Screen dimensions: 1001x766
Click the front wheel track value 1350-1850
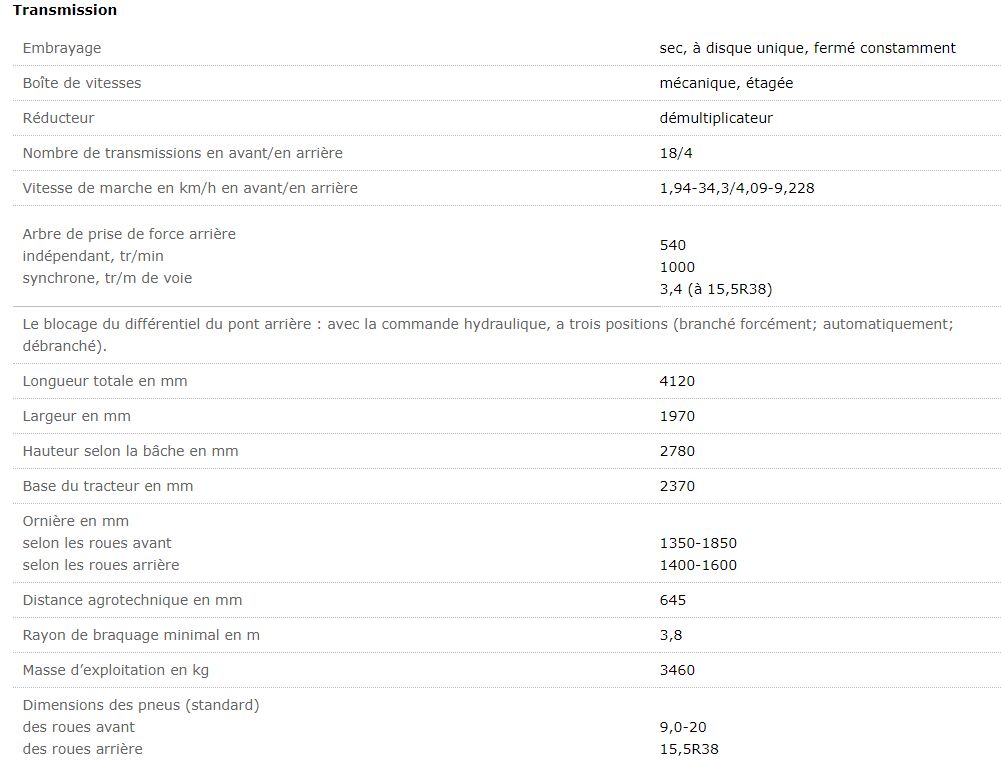coord(698,543)
